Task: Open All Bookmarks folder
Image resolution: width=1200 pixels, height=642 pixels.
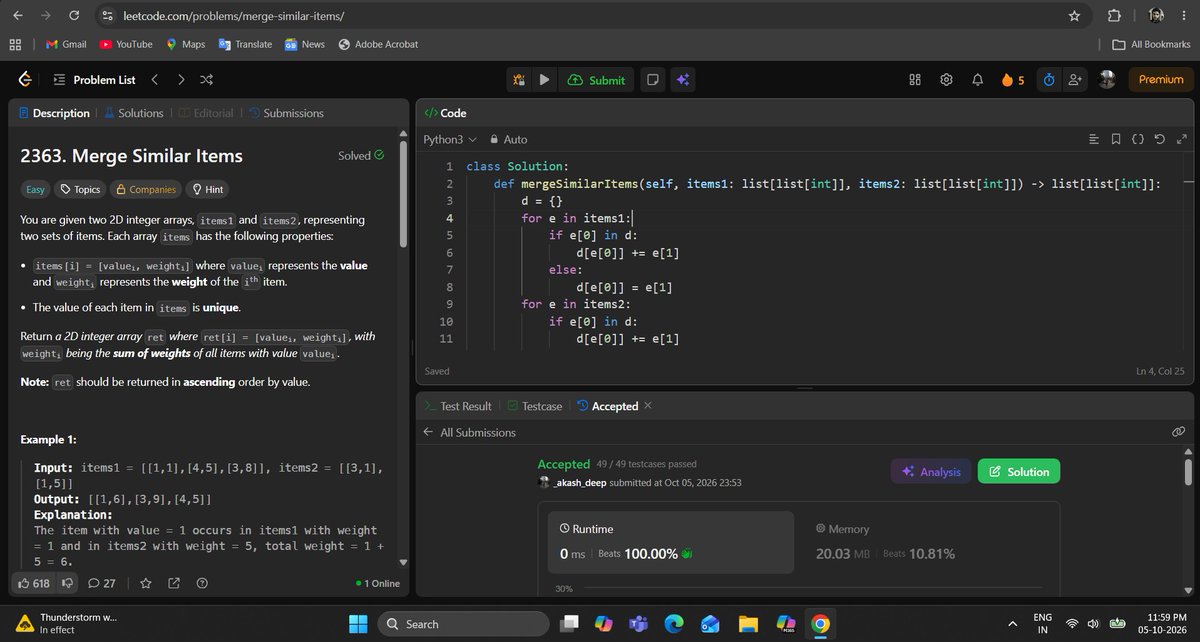Action: 1153,44
